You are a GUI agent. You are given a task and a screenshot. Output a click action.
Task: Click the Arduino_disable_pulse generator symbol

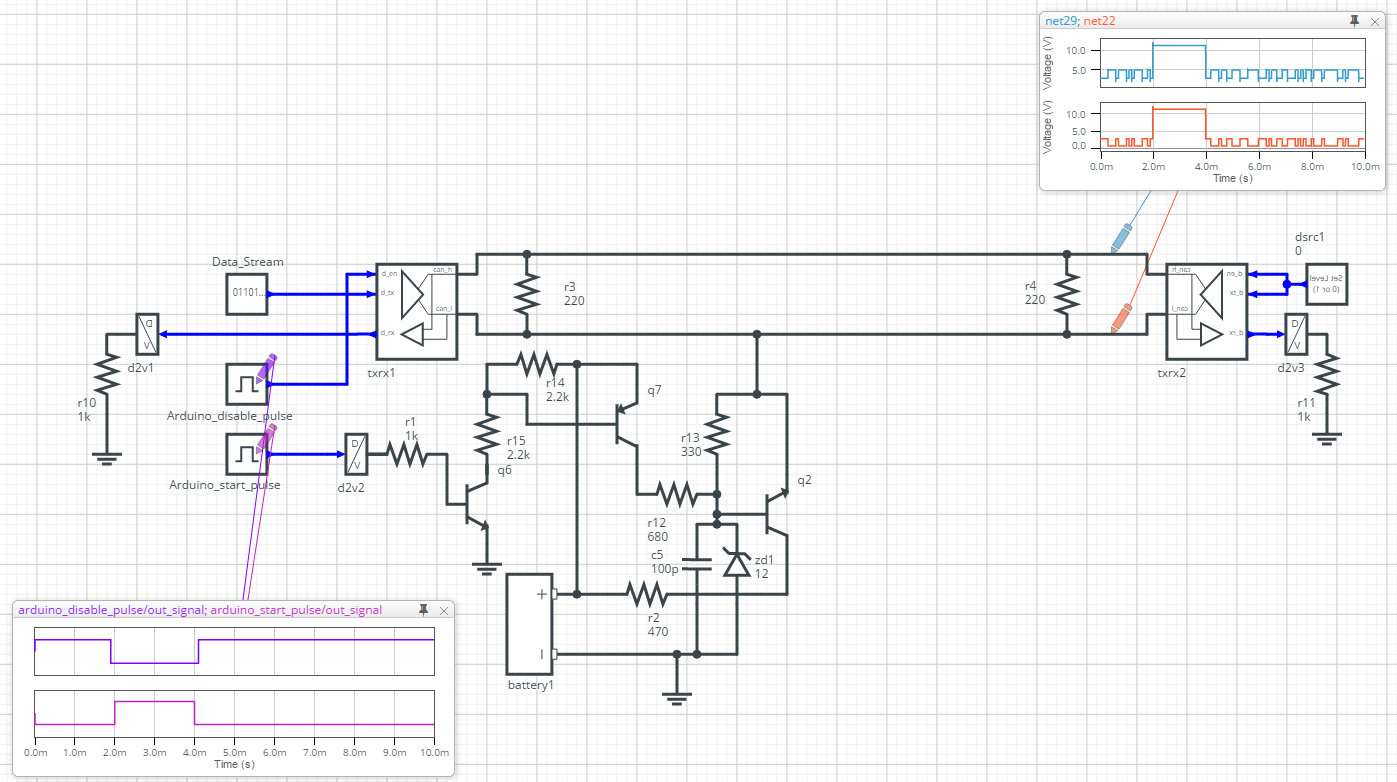(246, 383)
